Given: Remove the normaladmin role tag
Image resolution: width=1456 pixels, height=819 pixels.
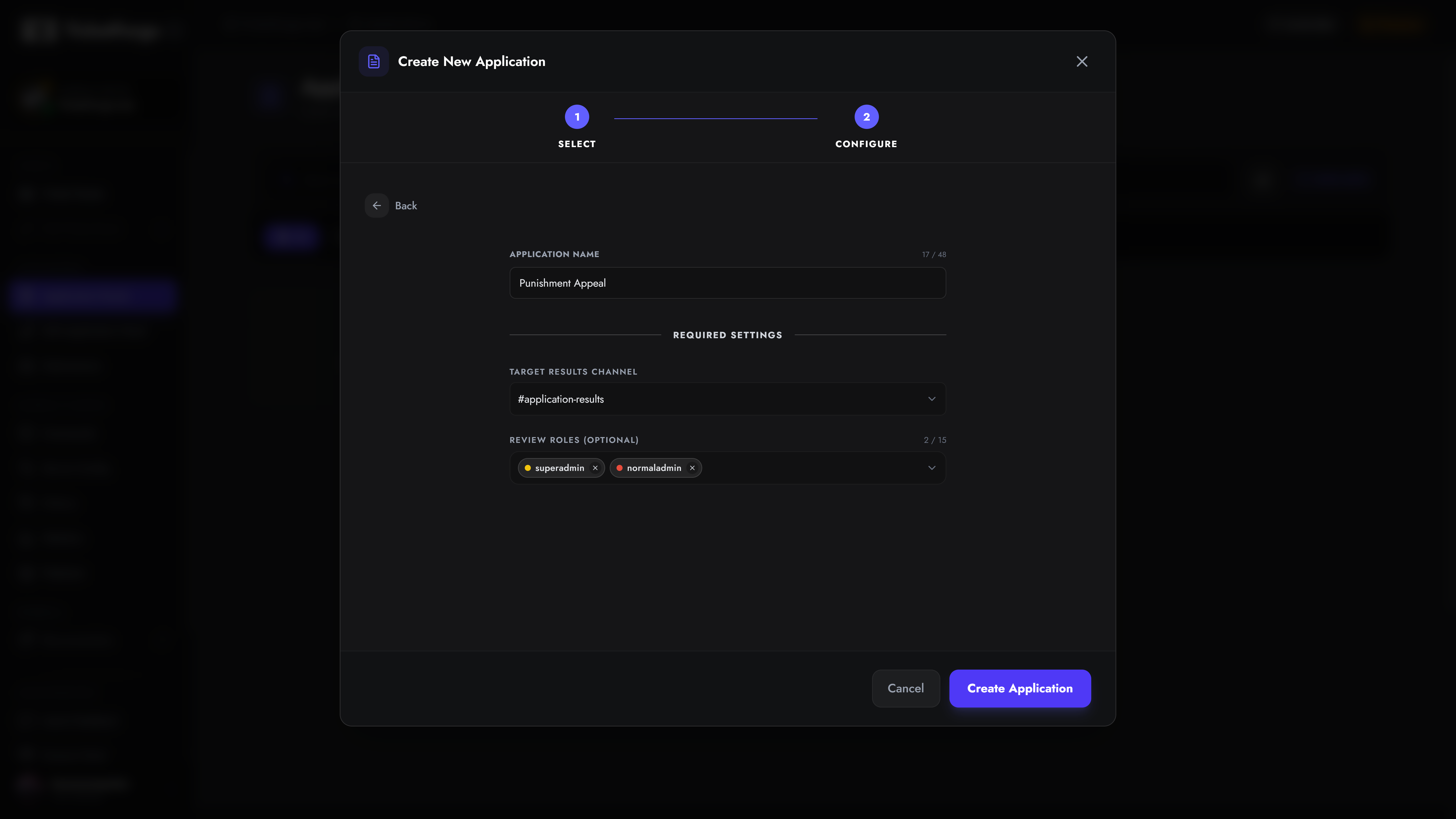Looking at the screenshot, I should [x=692, y=468].
